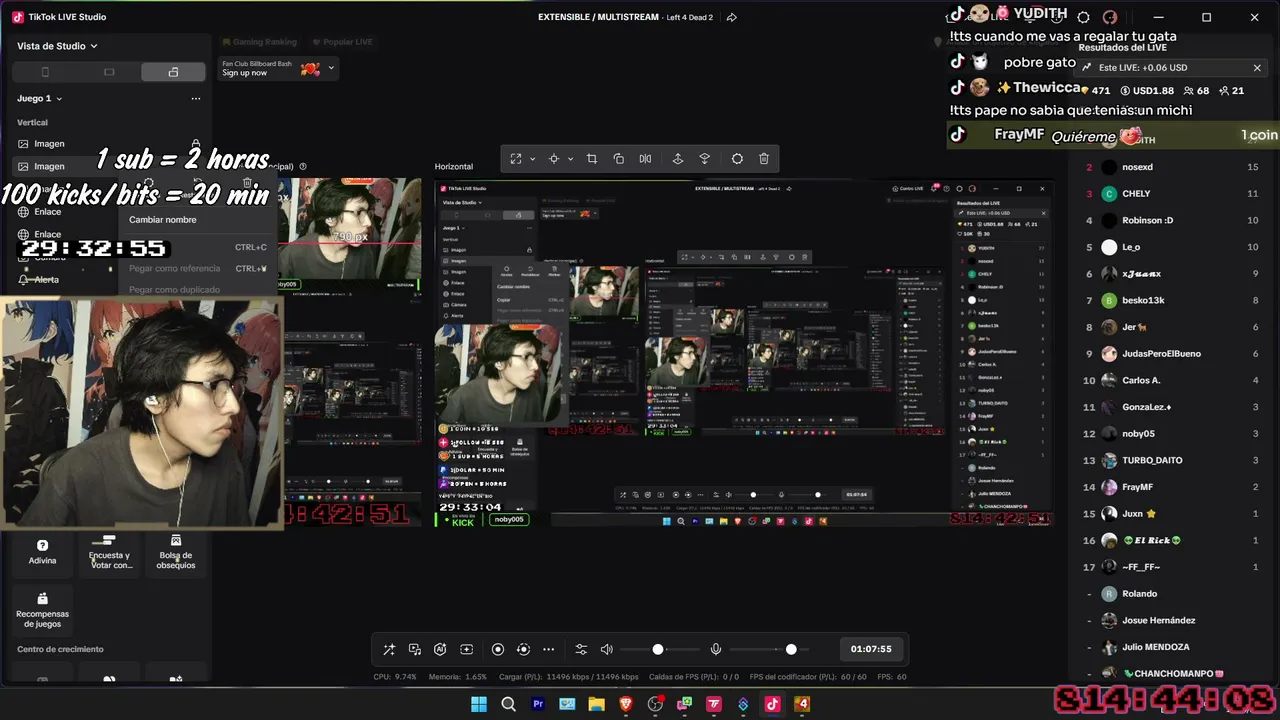Open Encuesta y Votar tool

109,552
